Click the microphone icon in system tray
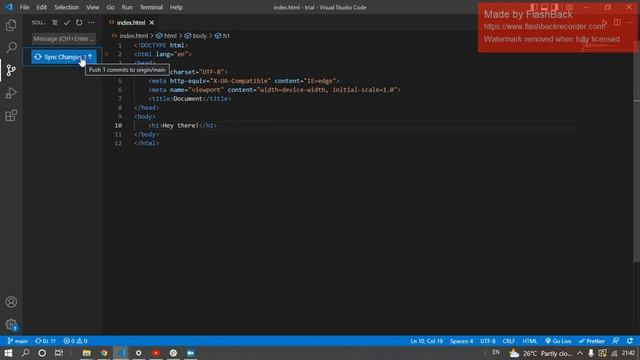This screenshot has width=640, height=360. click(x=591, y=353)
